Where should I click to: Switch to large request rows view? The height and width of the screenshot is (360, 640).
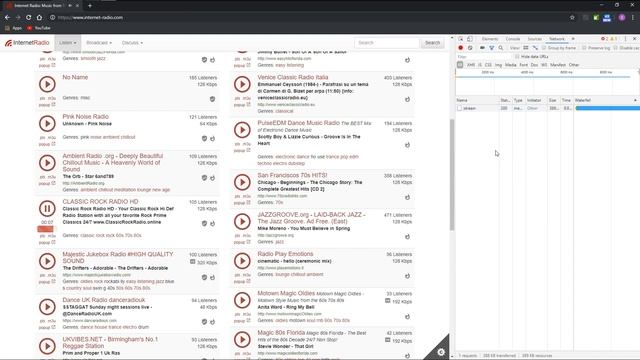[x=526, y=48]
